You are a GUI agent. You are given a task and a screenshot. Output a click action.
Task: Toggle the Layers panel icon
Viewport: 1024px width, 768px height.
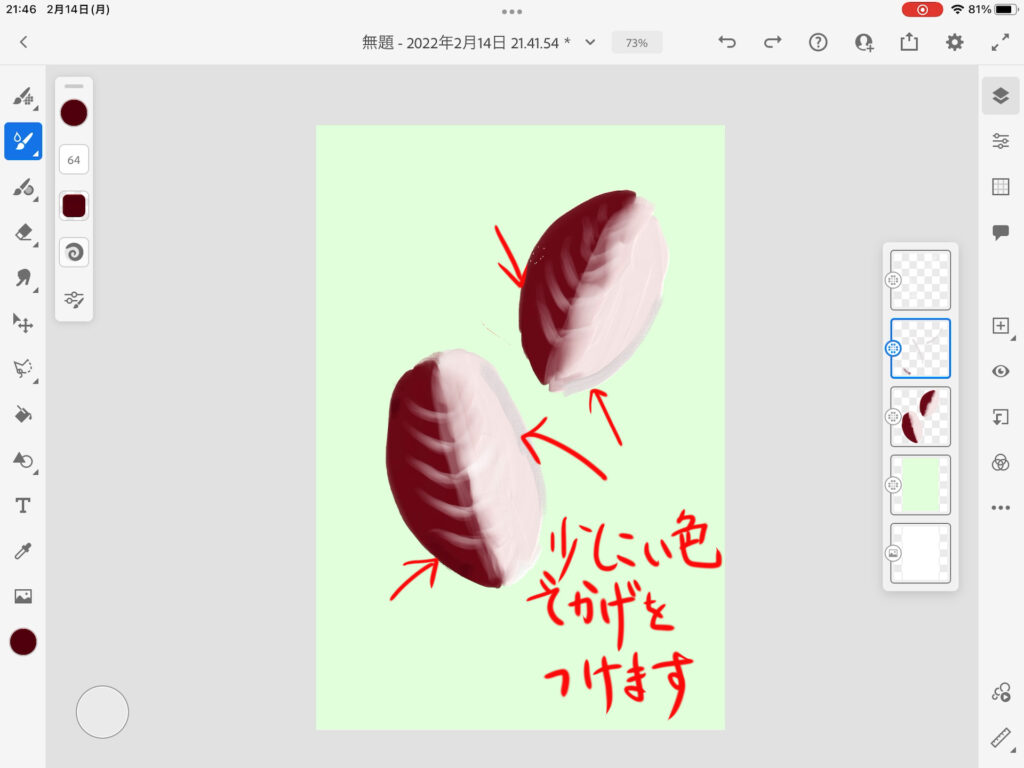pyautogui.click(x=1000, y=96)
